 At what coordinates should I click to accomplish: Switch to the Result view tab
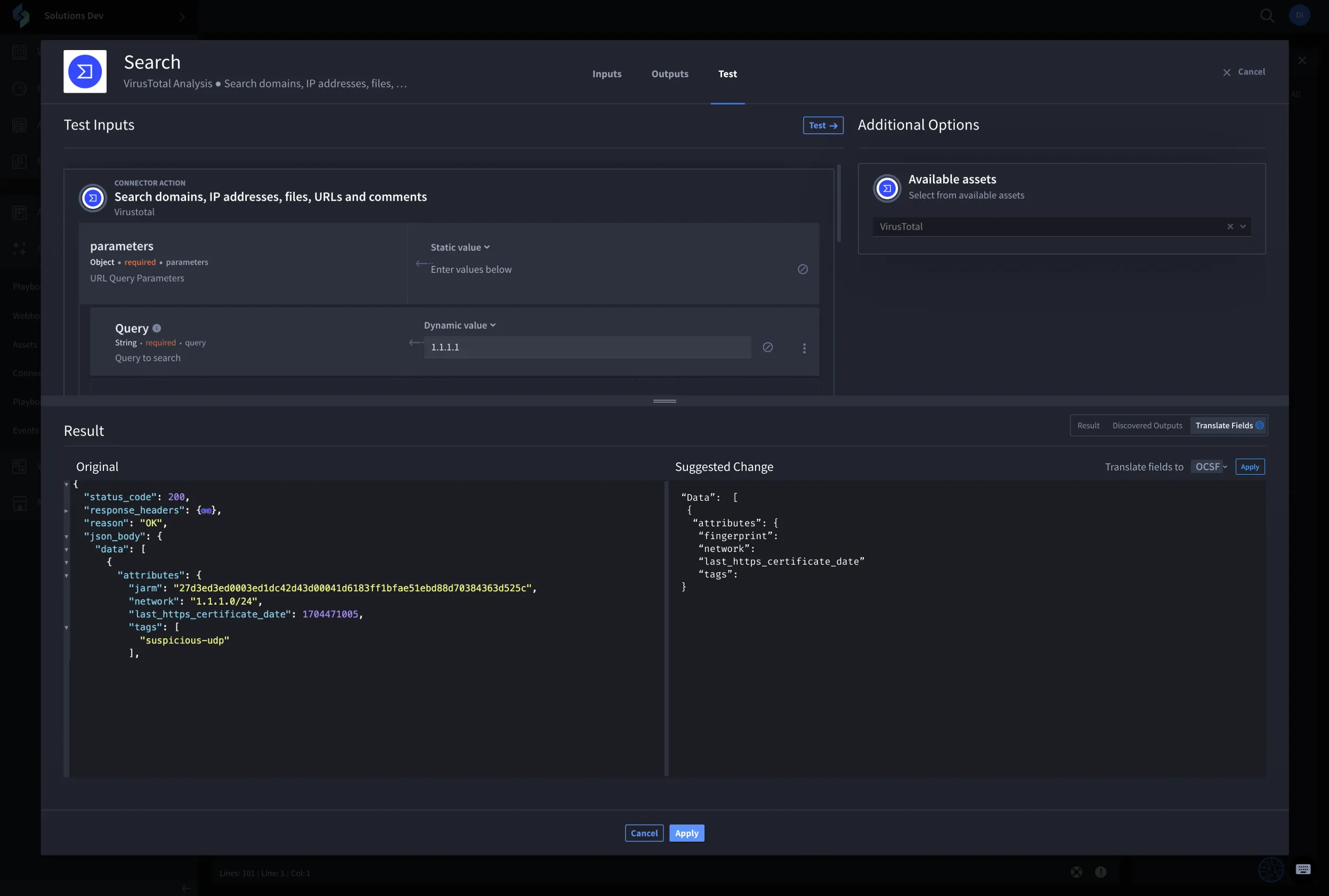click(1088, 426)
